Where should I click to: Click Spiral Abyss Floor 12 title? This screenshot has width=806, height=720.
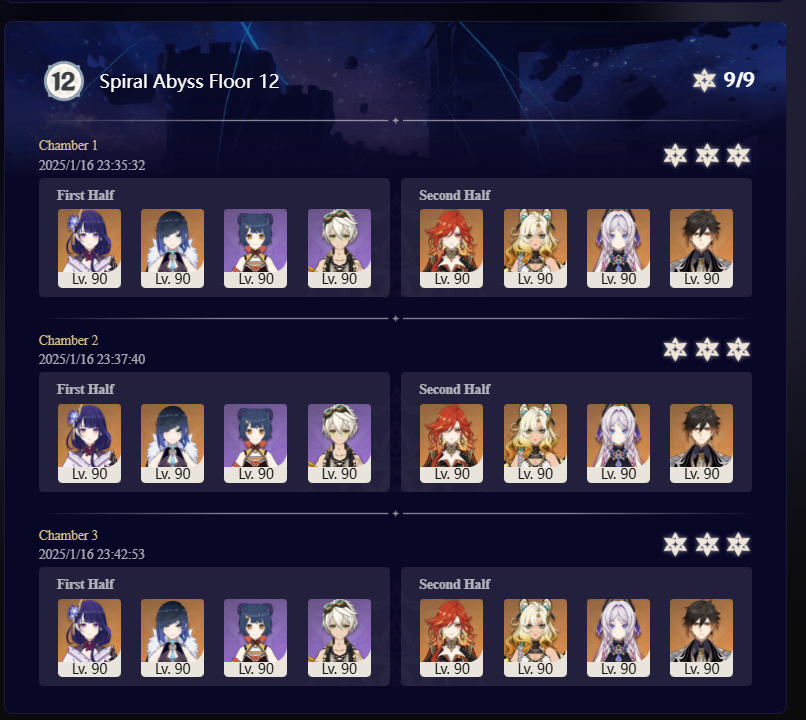coord(189,81)
